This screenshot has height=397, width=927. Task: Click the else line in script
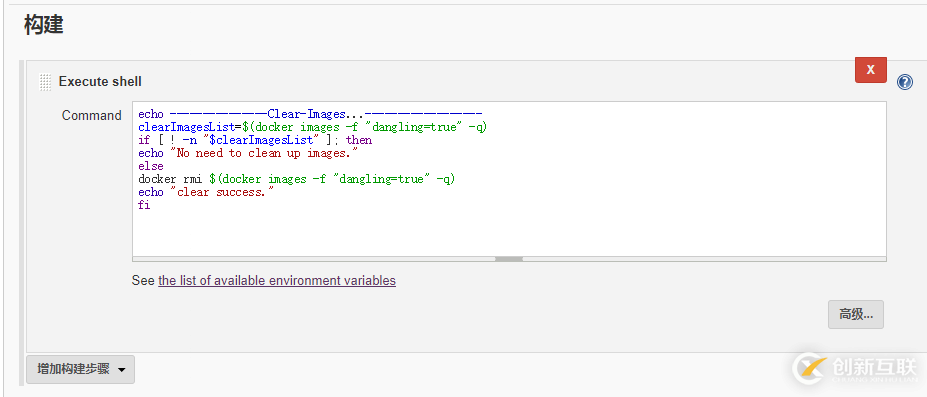pos(151,166)
